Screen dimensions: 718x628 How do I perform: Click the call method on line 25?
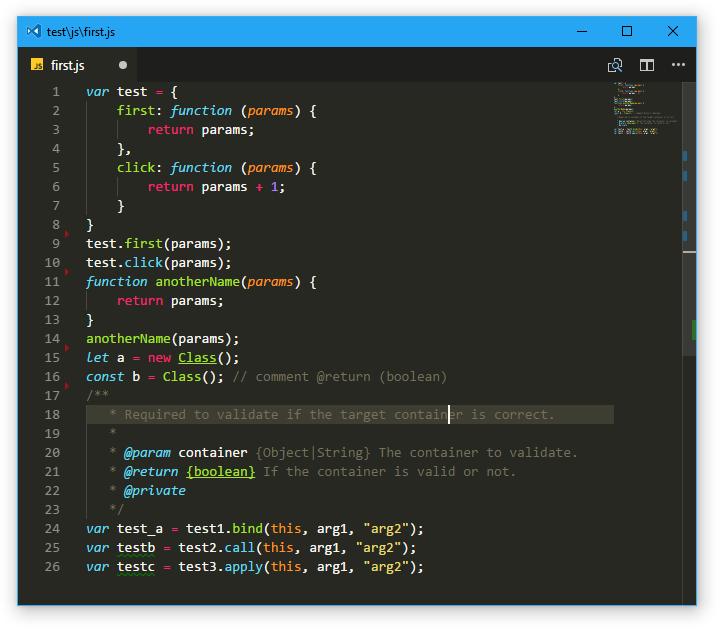click(x=239, y=548)
